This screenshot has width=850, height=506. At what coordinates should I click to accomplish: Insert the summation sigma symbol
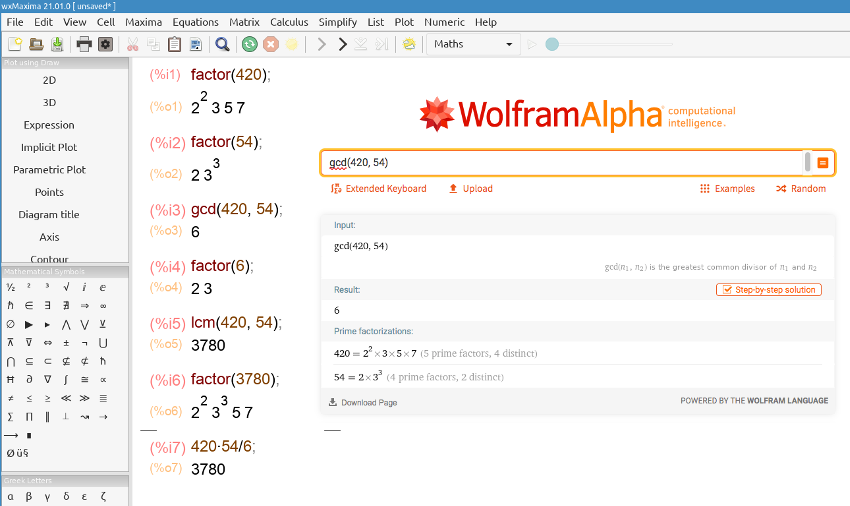click(x=10, y=417)
